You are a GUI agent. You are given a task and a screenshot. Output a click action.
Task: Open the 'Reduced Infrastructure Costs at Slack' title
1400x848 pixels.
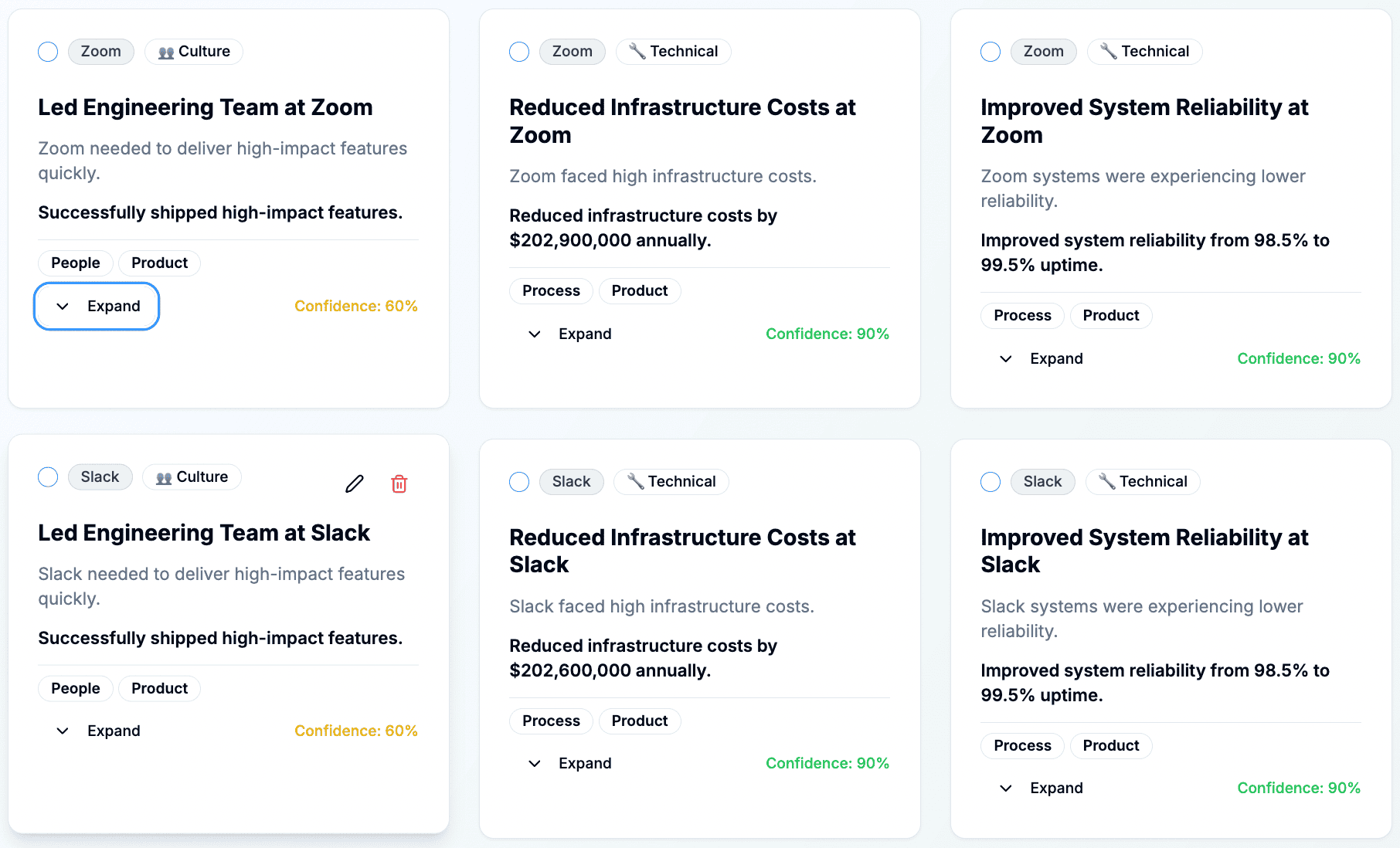tap(682, 551)
